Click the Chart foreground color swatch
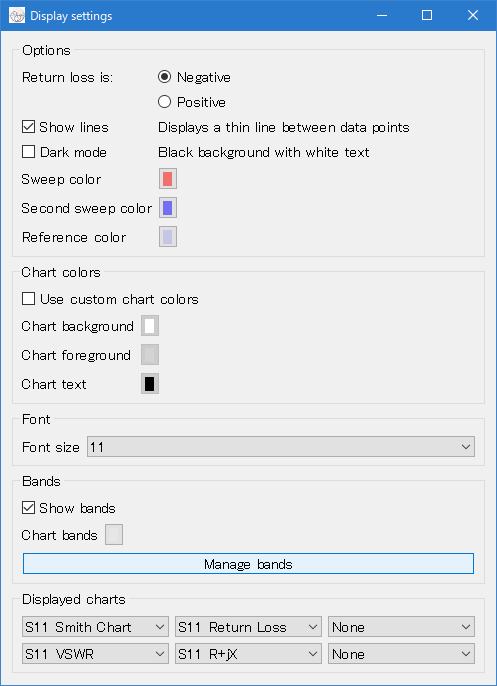The image size is (497, 686). click(x=150, y=355)
